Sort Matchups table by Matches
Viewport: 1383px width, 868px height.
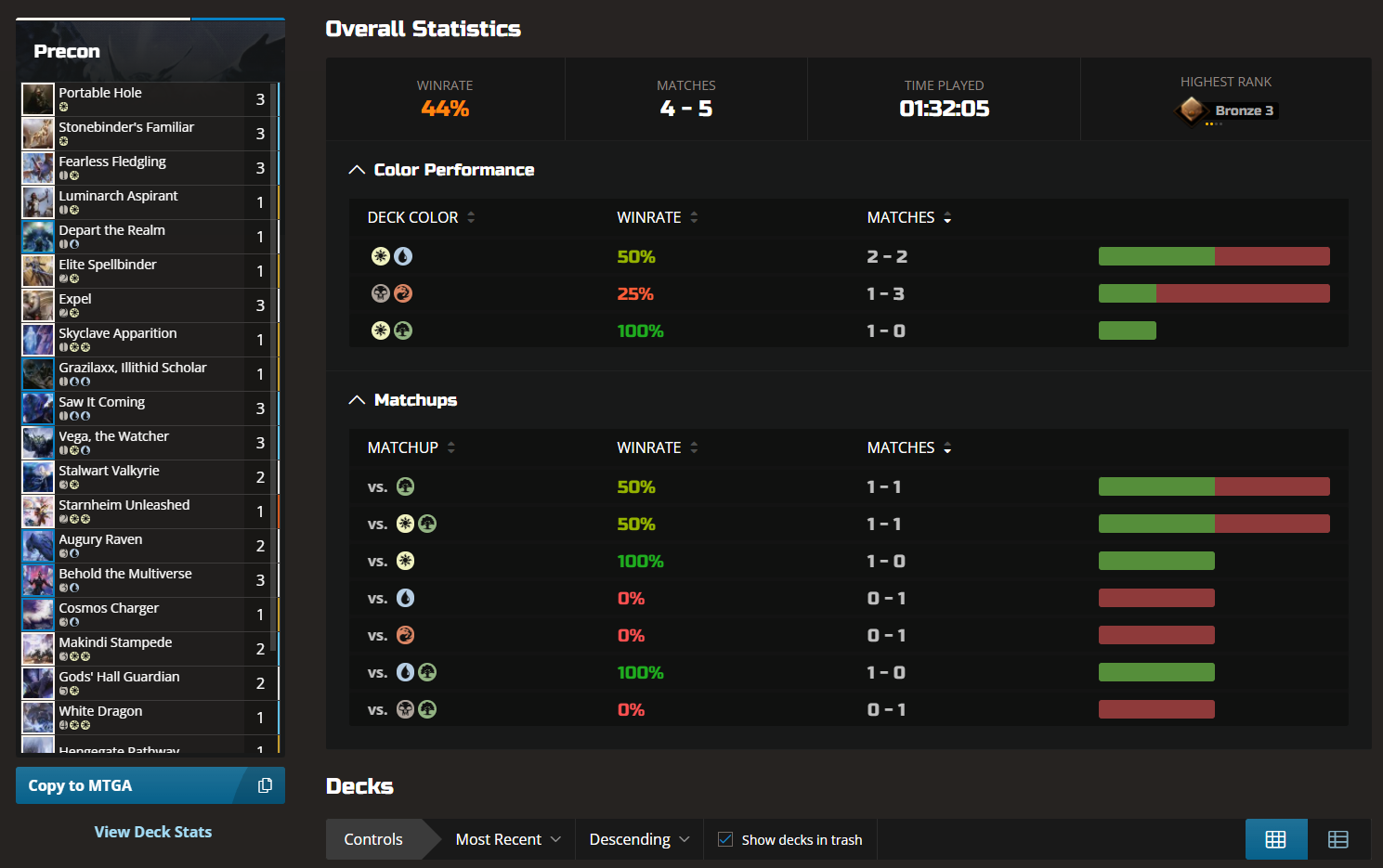[909, 447]
